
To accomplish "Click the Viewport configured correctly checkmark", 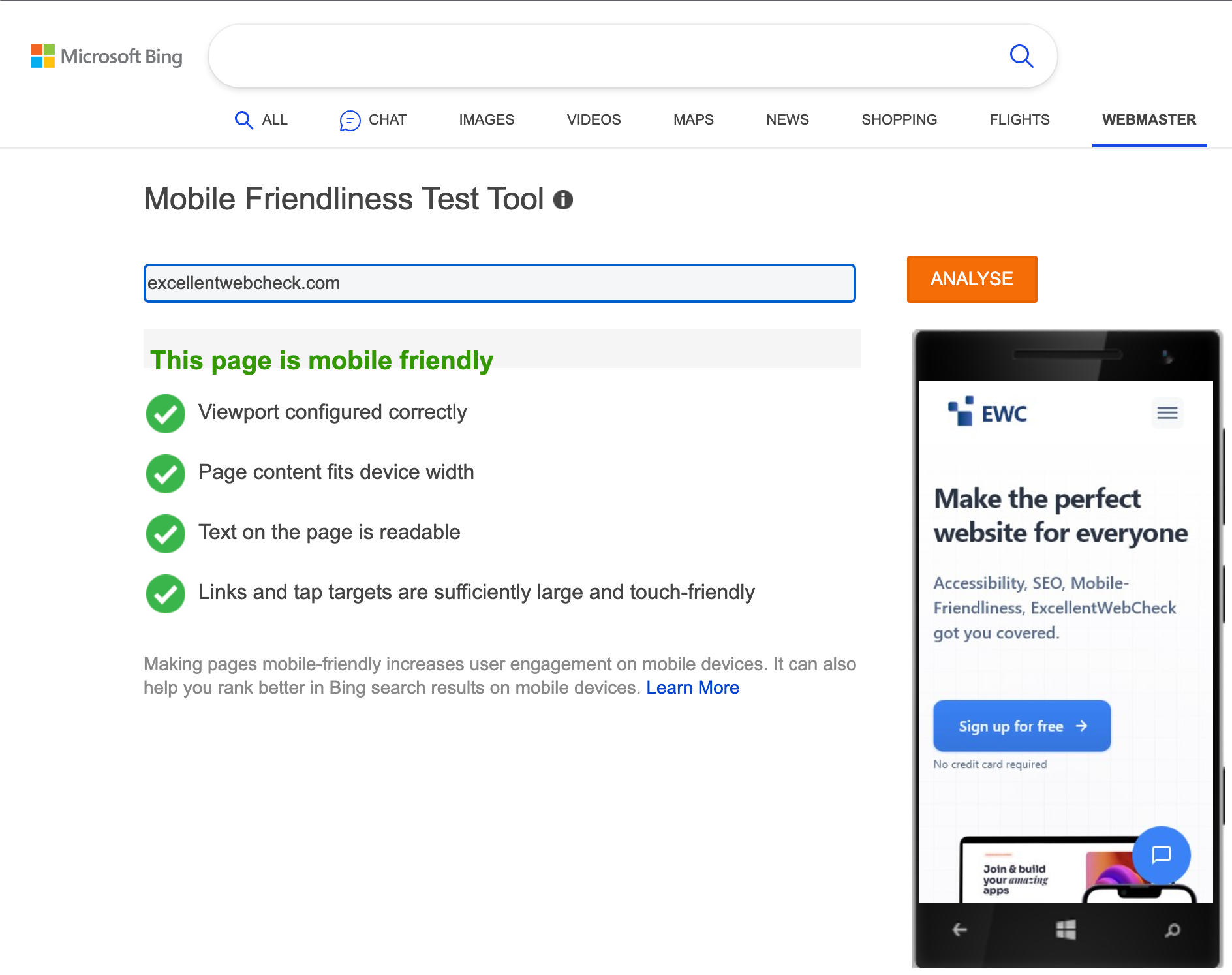I will tap(166, 414).
